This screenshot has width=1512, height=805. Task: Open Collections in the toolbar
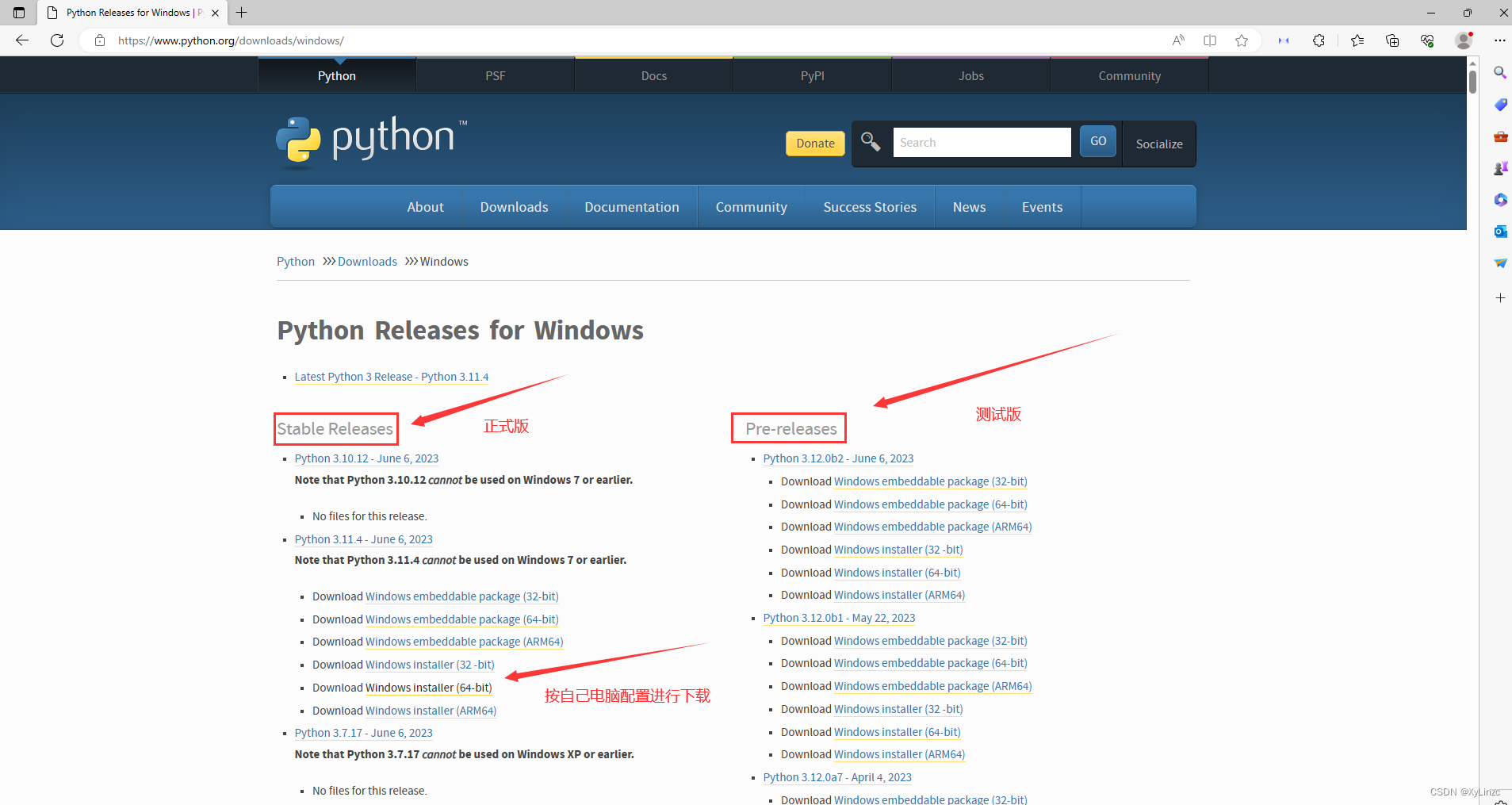coord(1393,40)
